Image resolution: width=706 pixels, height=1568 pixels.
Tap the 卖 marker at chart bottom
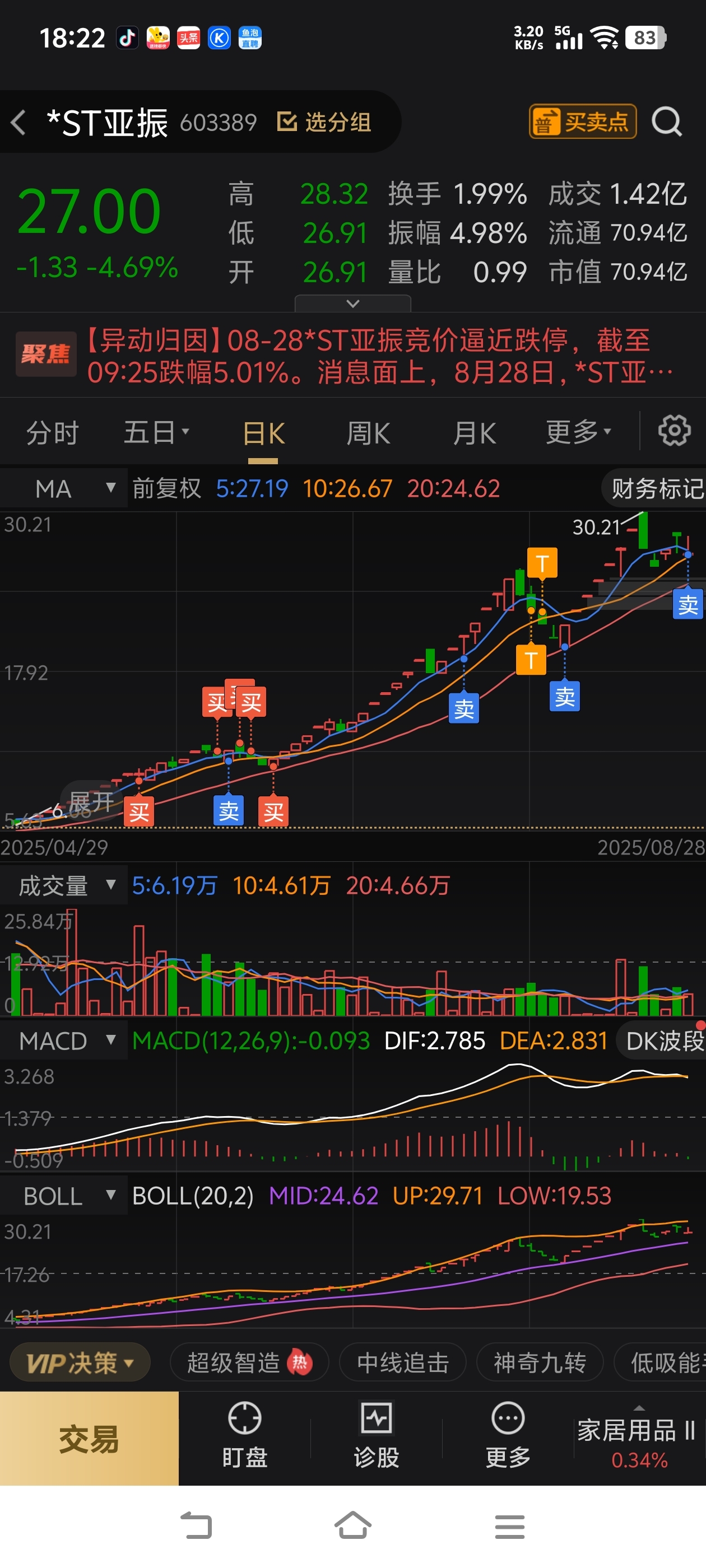[229, 811]
